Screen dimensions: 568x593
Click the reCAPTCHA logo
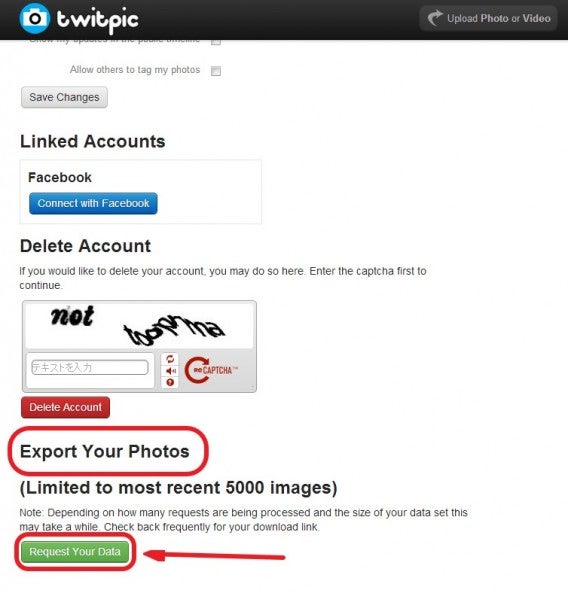210,370
